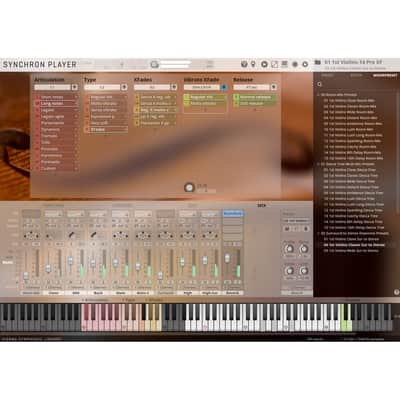Click the Mid channel volume fader
400x400 pixels.
click(71, 261)
